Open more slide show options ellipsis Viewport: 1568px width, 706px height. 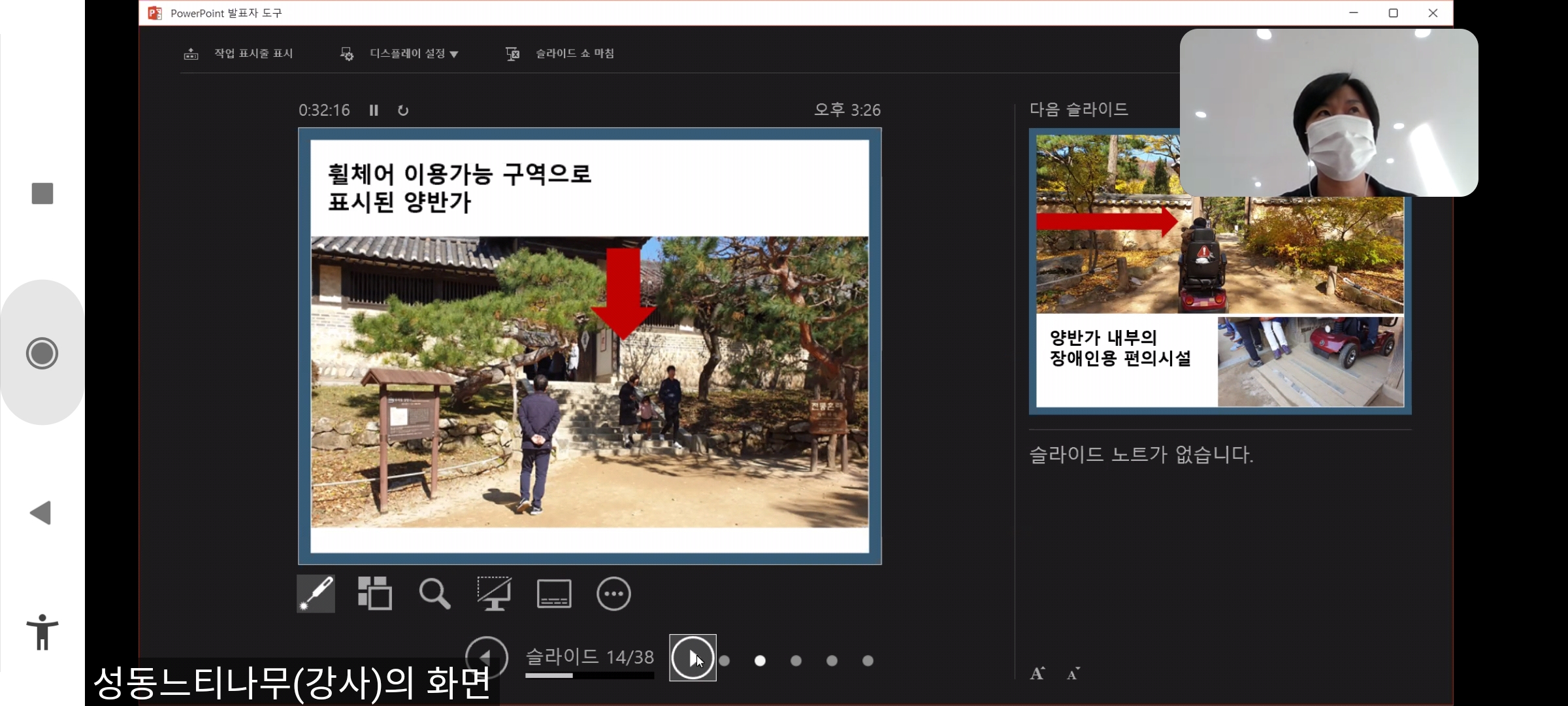613,594
